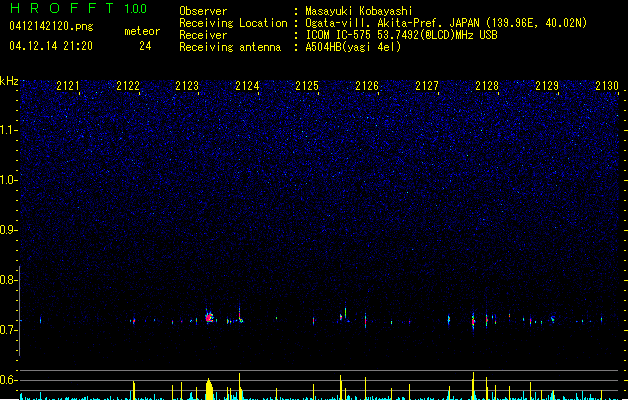Image resolution: width=629 pixels, height=400 pixels.
Task: Click the 2121 time marker
Action: pos(68,86)
